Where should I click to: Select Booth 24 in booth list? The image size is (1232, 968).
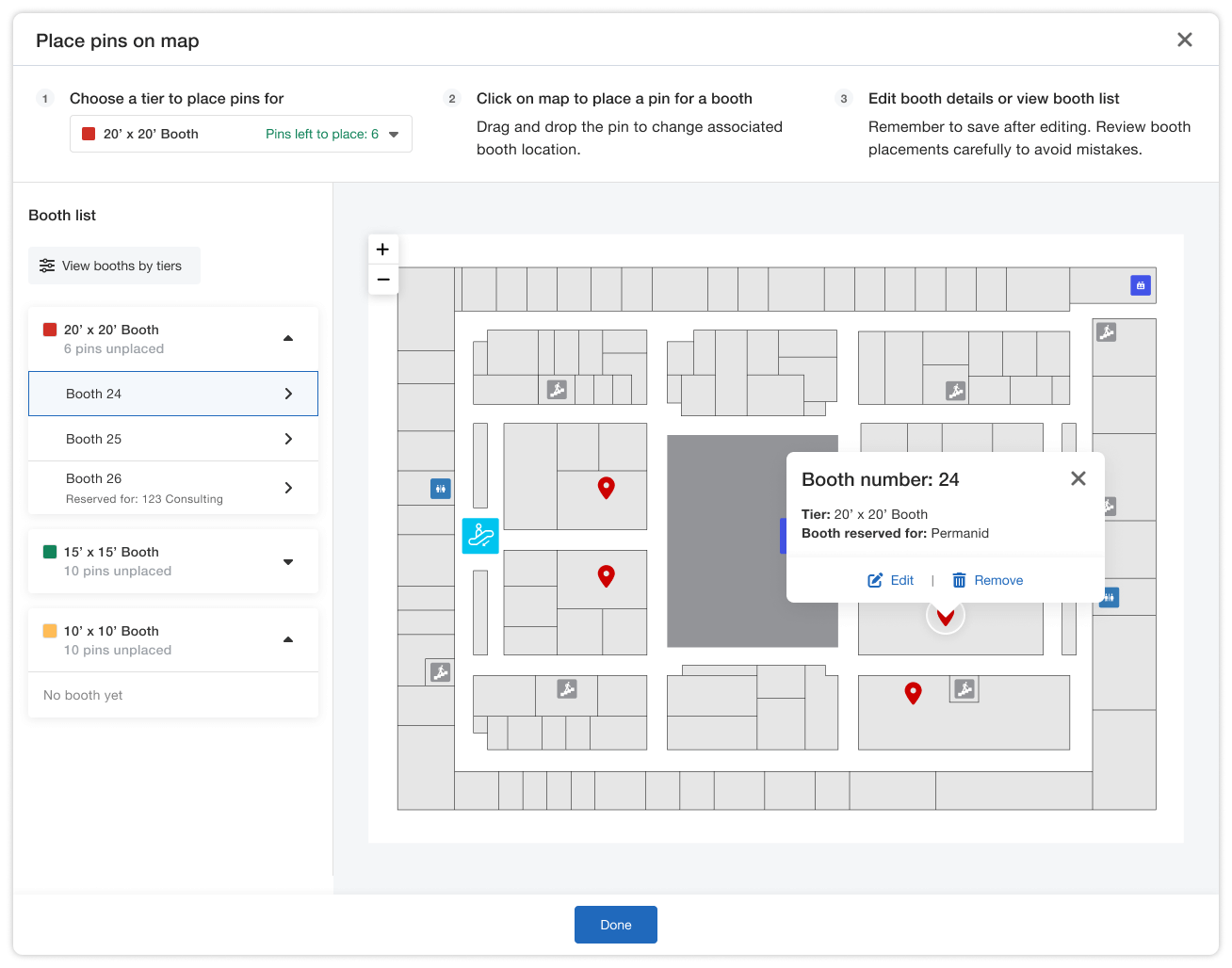click(x=173, y=394)
